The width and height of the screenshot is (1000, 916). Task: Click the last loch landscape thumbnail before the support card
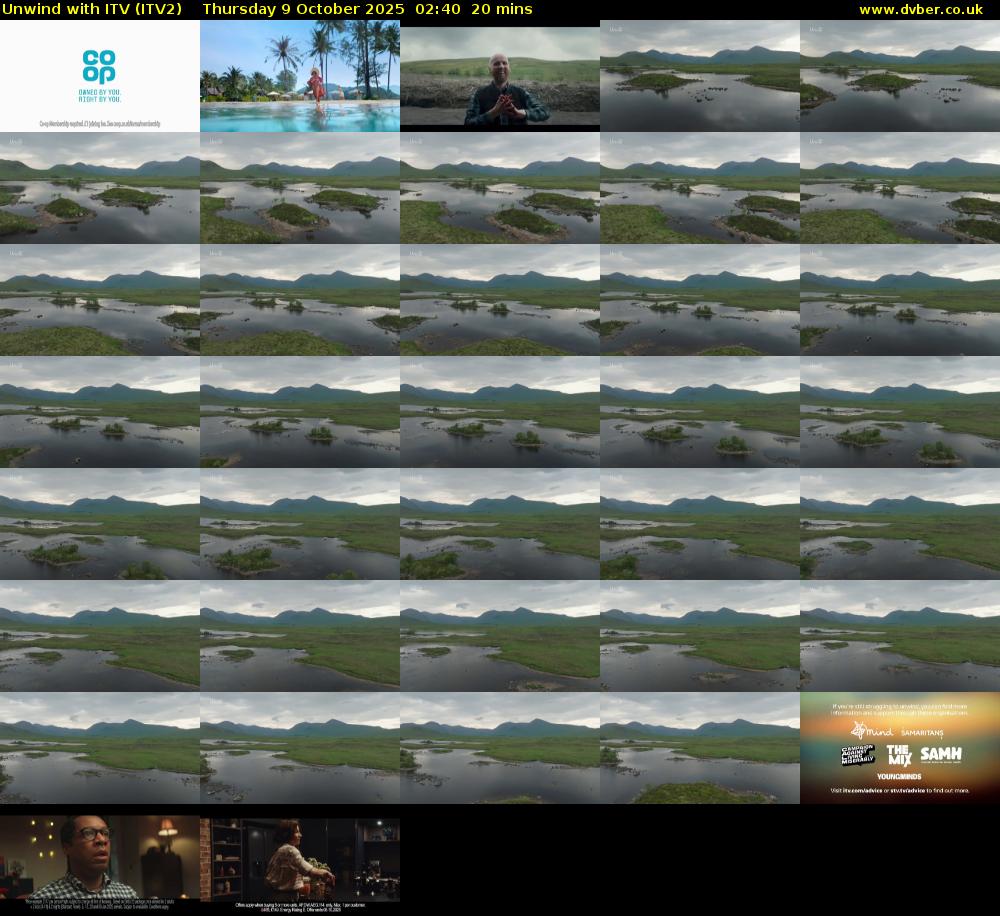[x=699, y=748]
